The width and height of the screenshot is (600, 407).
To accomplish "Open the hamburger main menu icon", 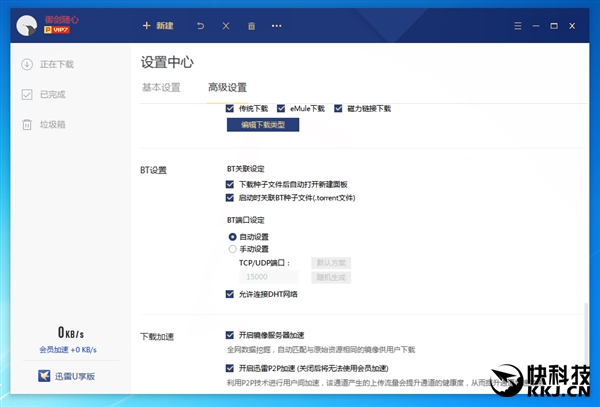I will click(x=518, y=26).
